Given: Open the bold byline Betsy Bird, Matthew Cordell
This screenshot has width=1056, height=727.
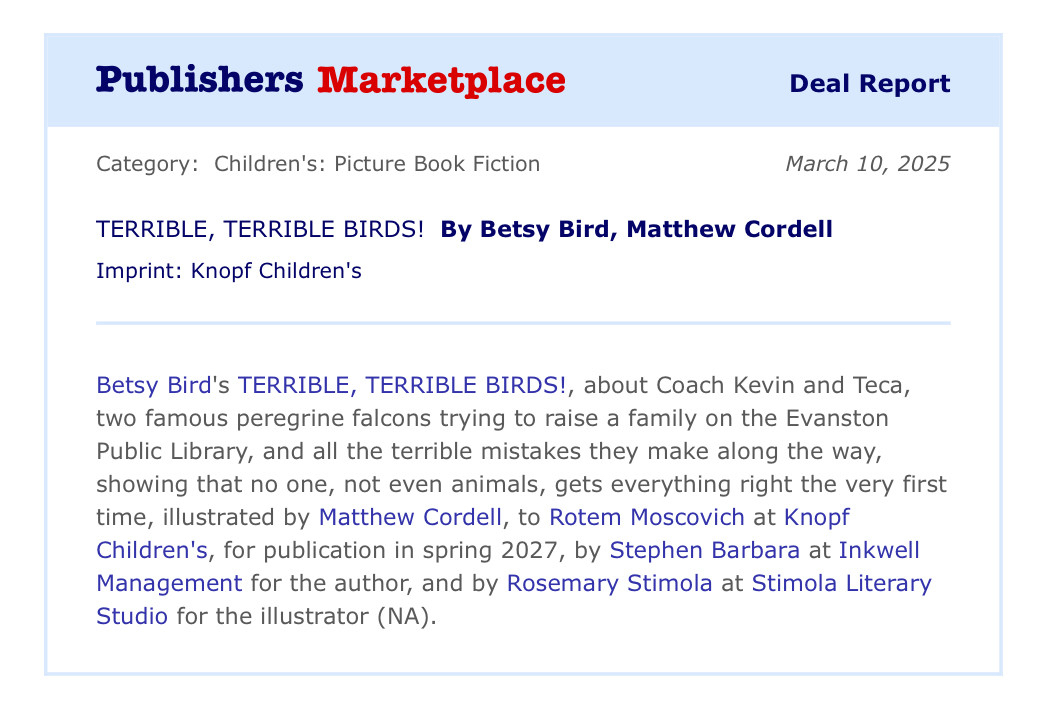Looking at the screenshot, I should [x=636, y=229].
